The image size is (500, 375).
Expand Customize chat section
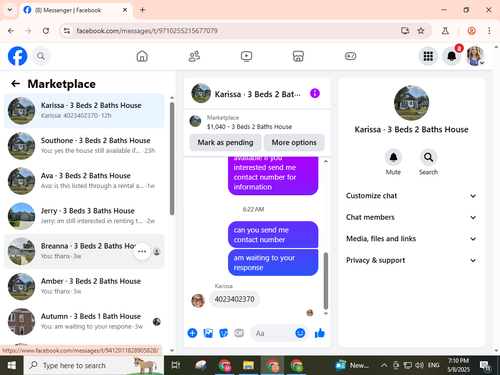[x=411, y=196]
